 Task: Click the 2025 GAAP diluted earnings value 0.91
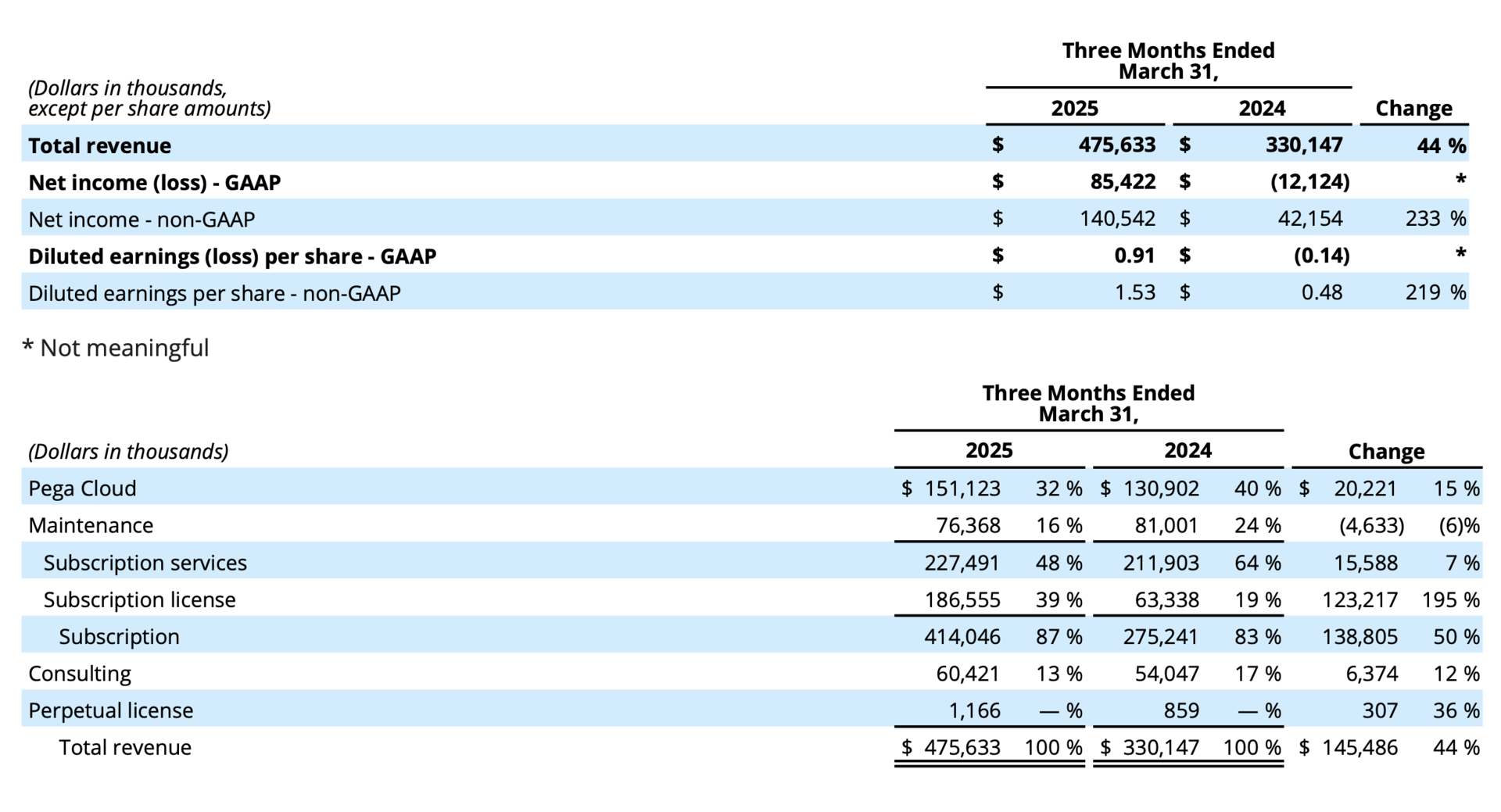tap(1134, 256)
